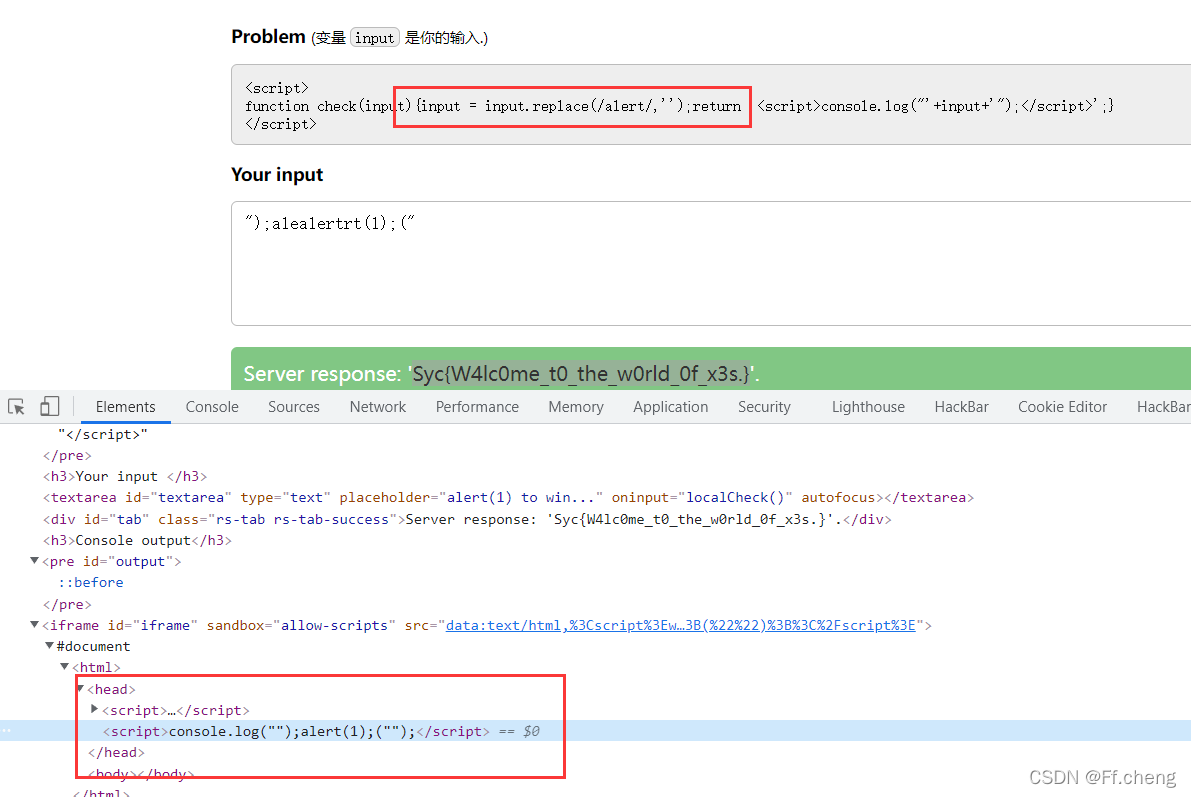Select the closing </head> tag line
The height and width of the screenshot is (797, 1191).
(116, 752)
